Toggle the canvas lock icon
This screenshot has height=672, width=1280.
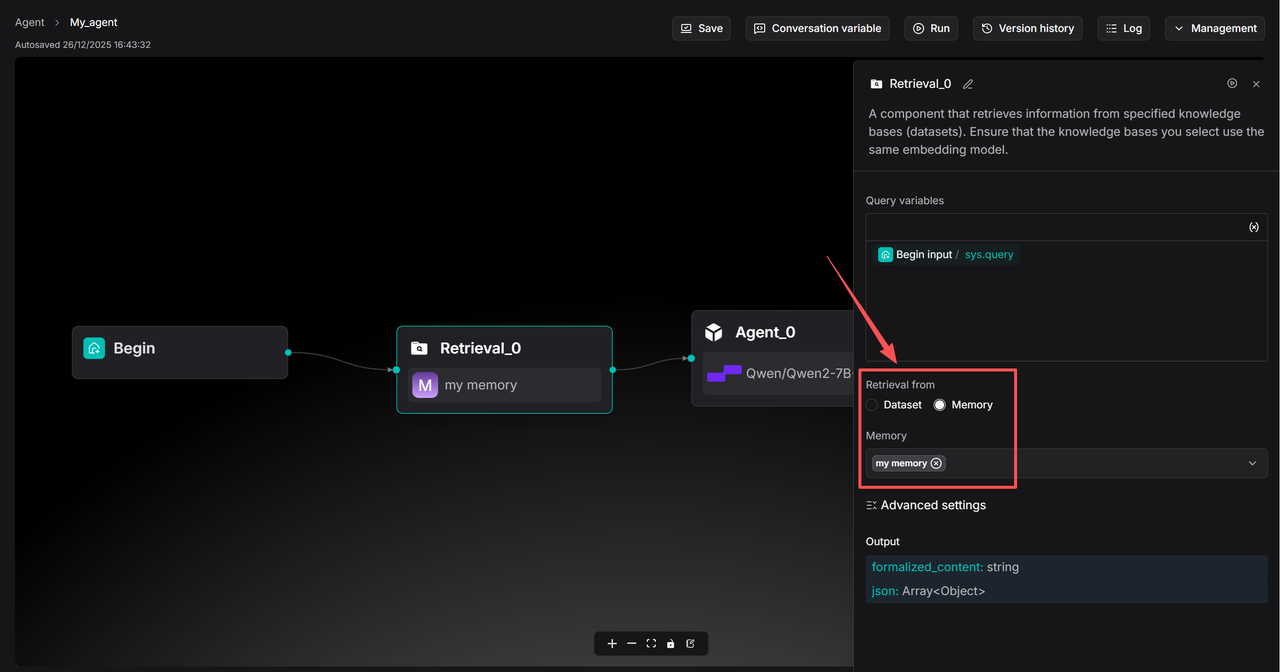(671, 644)
